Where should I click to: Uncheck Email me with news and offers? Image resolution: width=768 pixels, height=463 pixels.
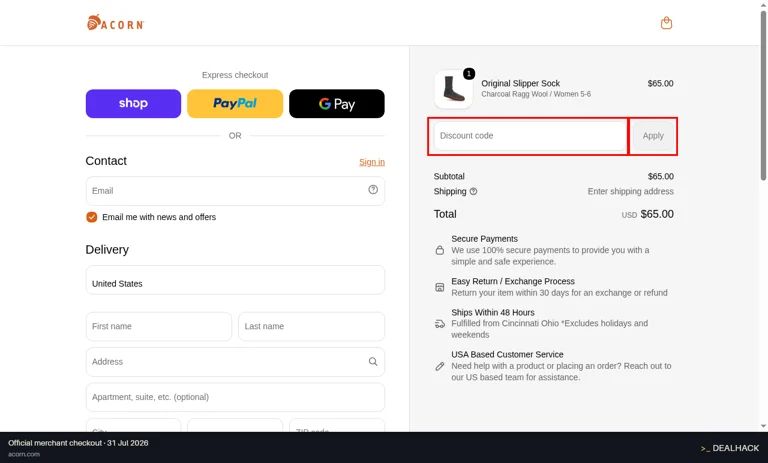92,217
